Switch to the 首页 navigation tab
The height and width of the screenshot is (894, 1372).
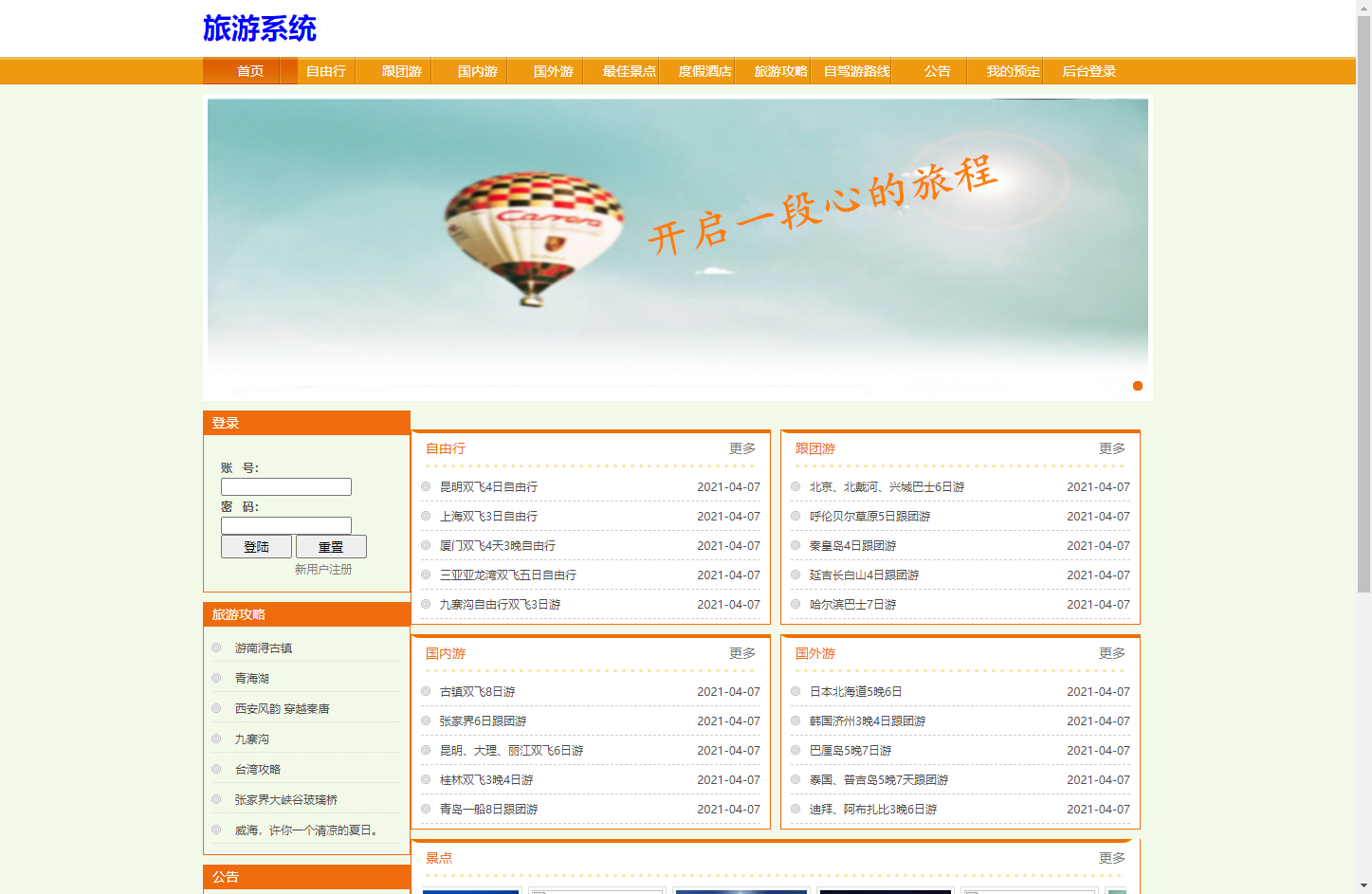coord(250,70)
